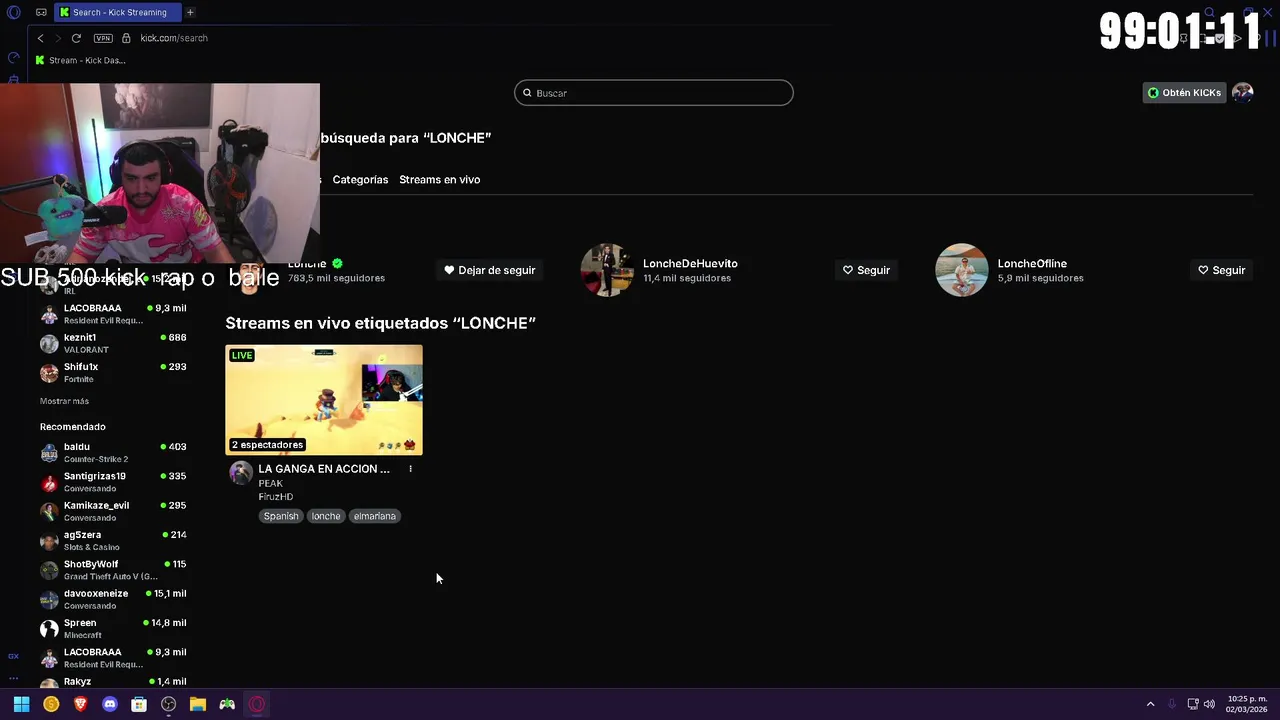This screenshot has width=1280, height=720.
Task: Click the Obtén KICKs button
Action: (1184, 92)
